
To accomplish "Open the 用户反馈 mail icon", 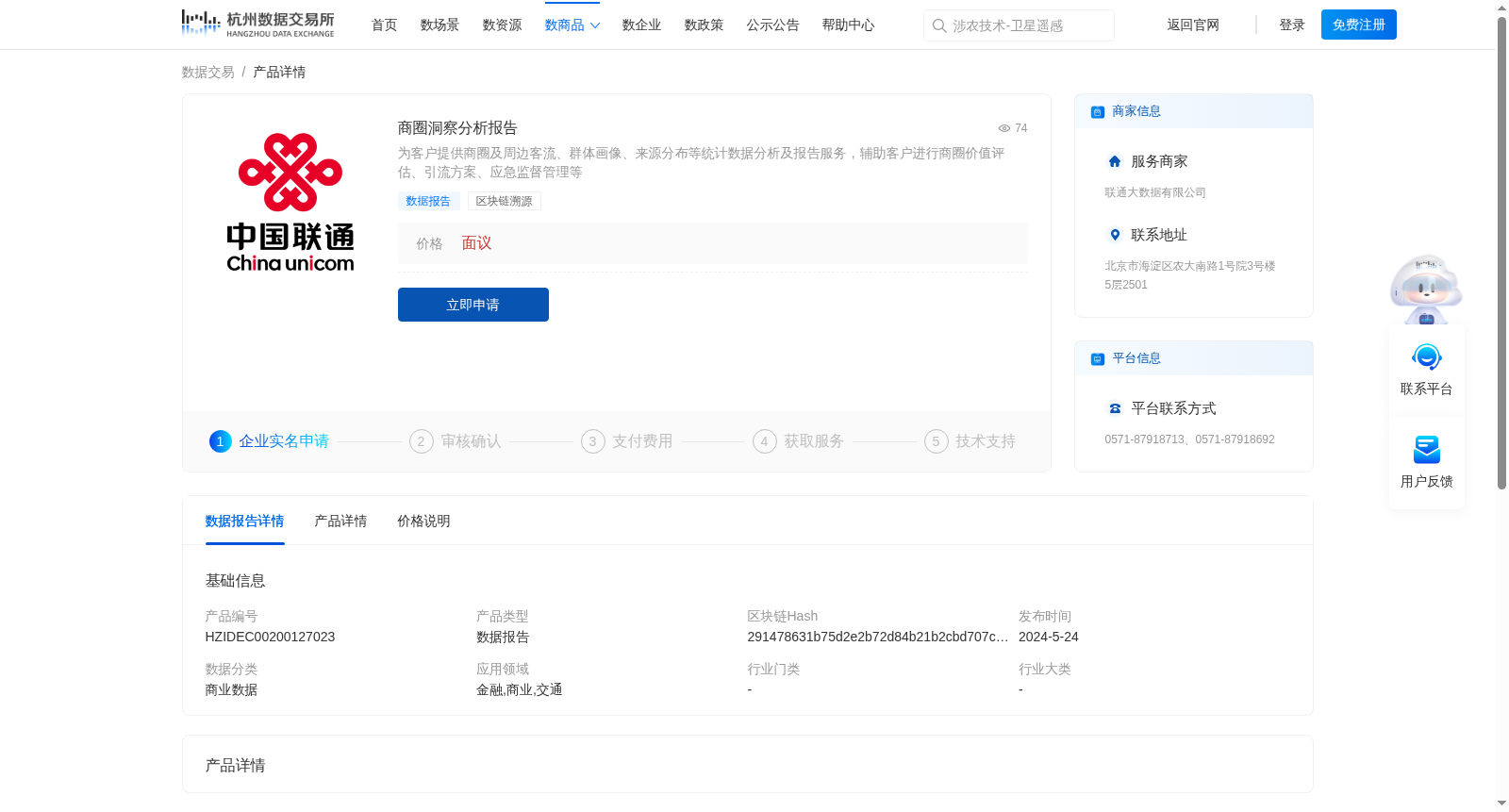I will click(x=1426, y=450).
